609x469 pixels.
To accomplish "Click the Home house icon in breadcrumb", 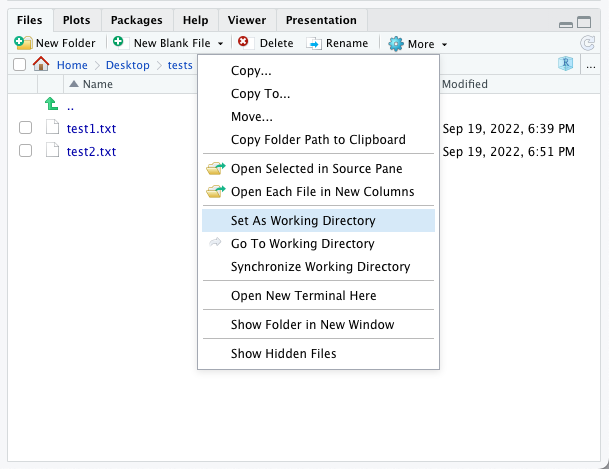I will pos(41,64).
